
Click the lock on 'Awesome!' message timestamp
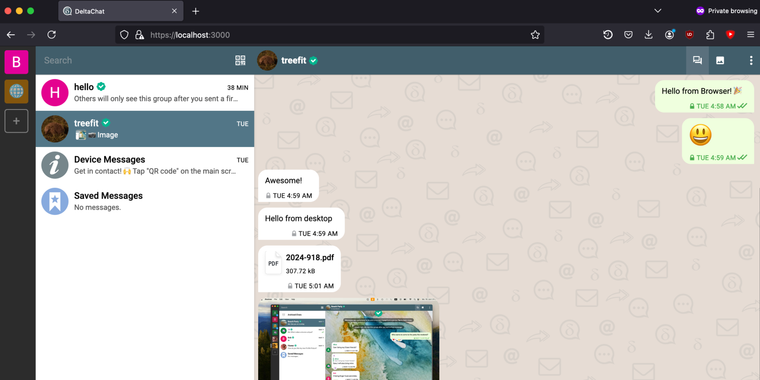tap(268, 196)
